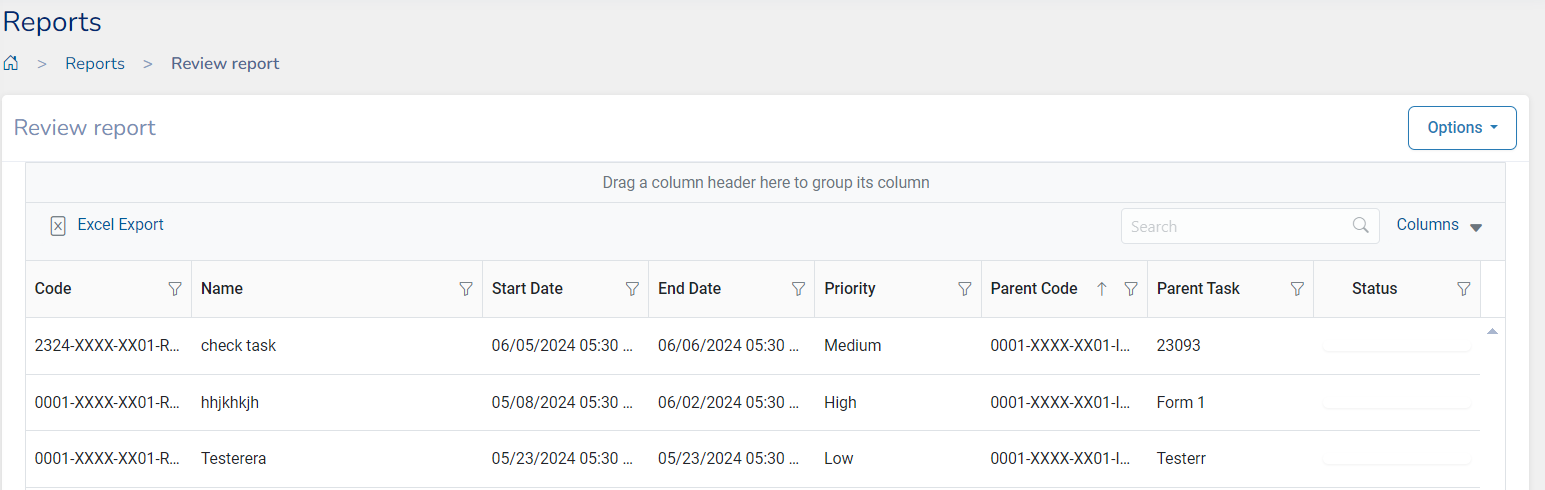Click the Parent Code sort ascending arrow
1545x490 pixels.
(x=1102, y=289)
